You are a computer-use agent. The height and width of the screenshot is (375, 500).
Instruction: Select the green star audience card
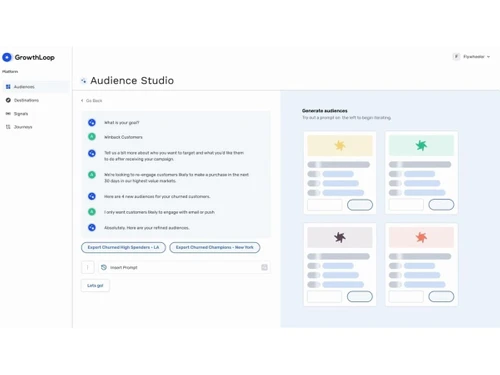pyautogui.click(x=421, y=173)
